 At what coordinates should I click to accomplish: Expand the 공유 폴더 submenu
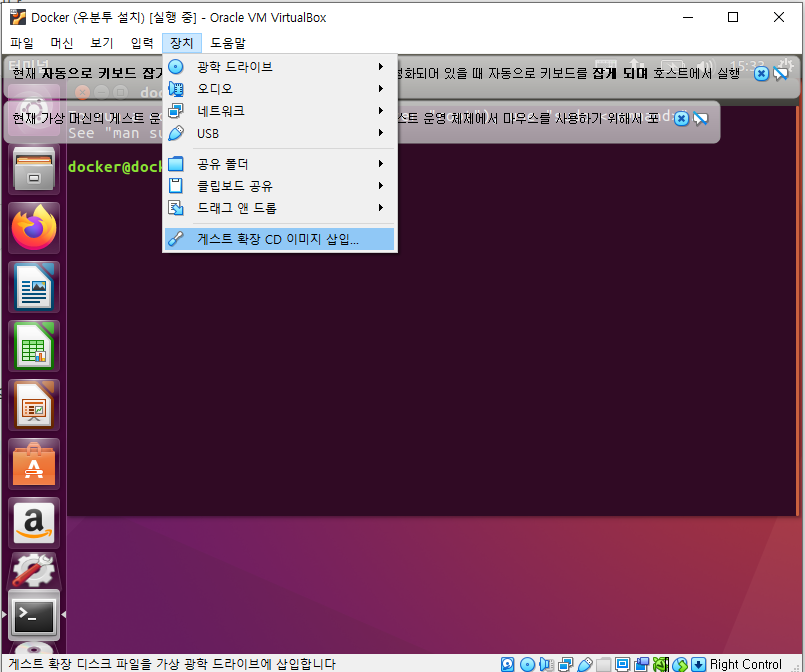[280, 164]
